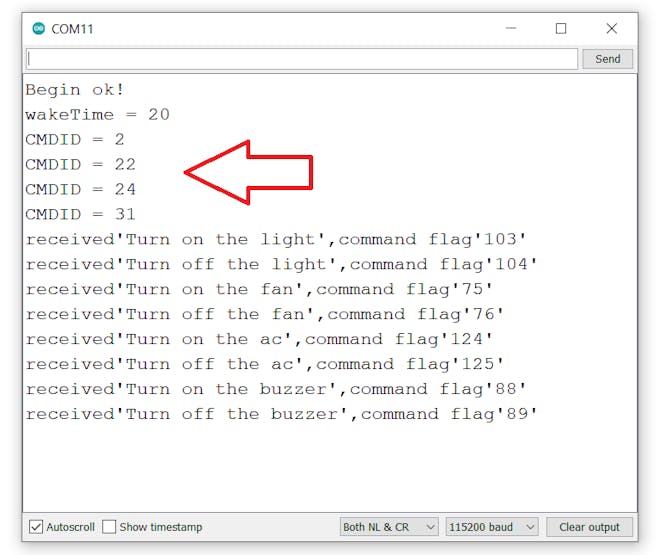
Task: Click the 'Begin ok!' output line
Action: click(75, 90)
